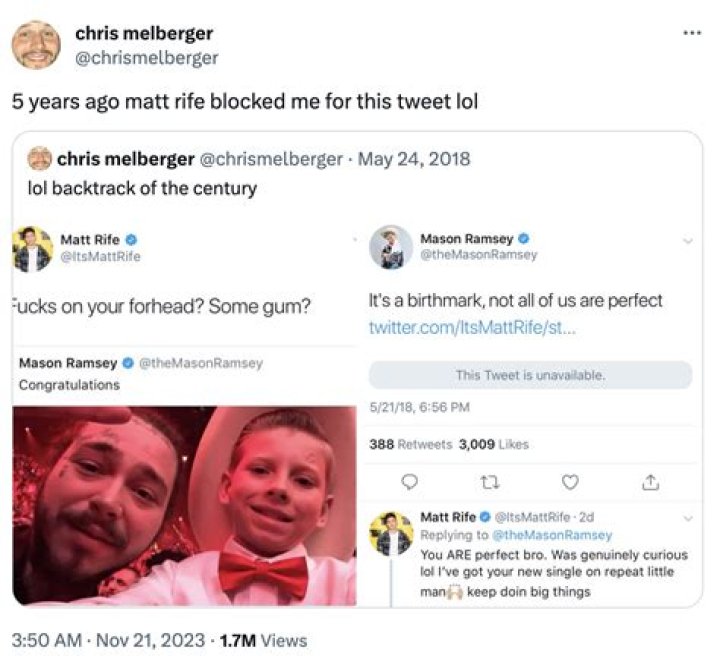
Task: Click the reply speech bubble icon
Action: (408, 482)
